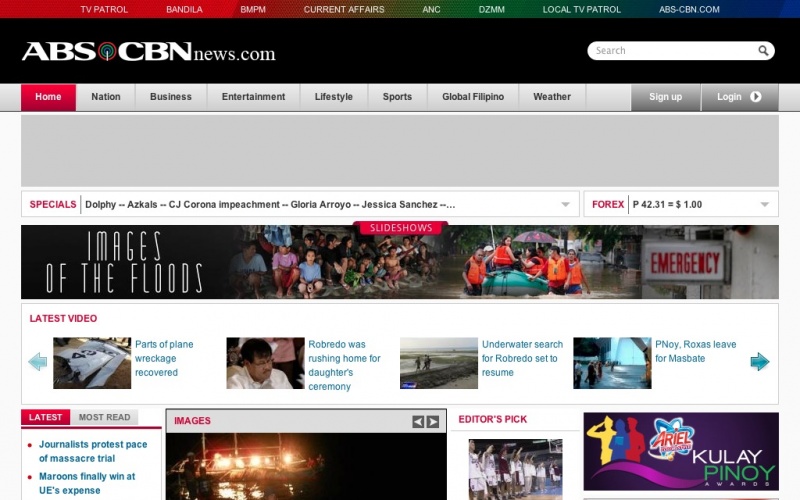Click the Sign up button
This screenshot has width=800, height=500.
point(665,97)
